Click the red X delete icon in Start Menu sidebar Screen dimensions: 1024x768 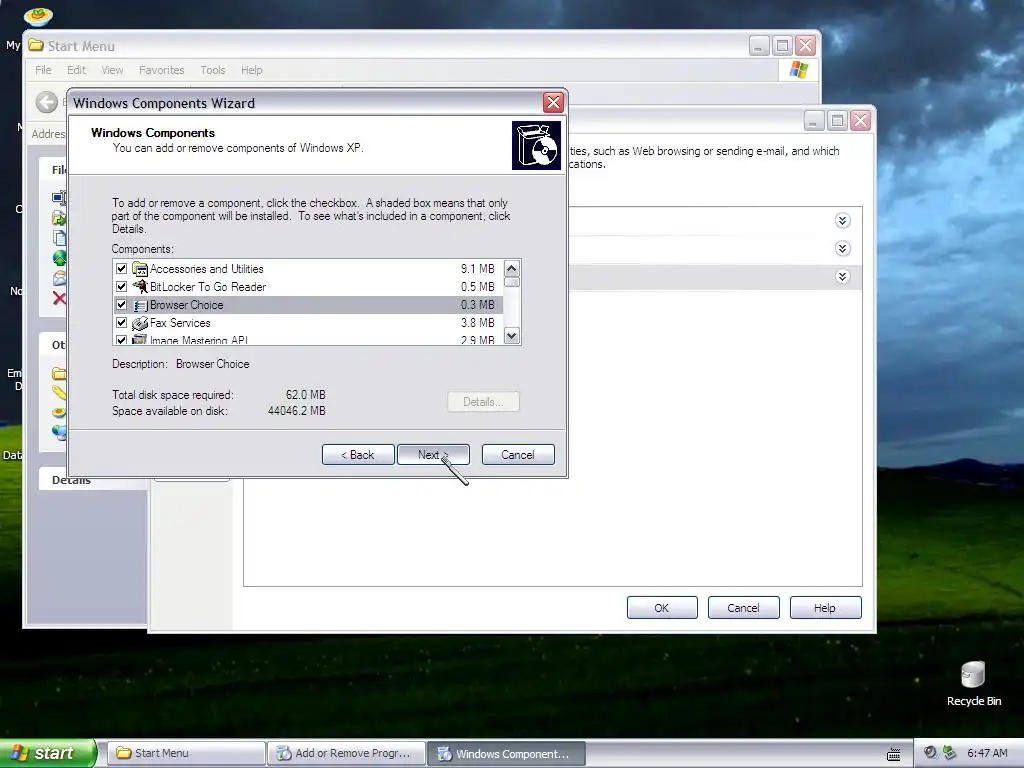[59, 298]
